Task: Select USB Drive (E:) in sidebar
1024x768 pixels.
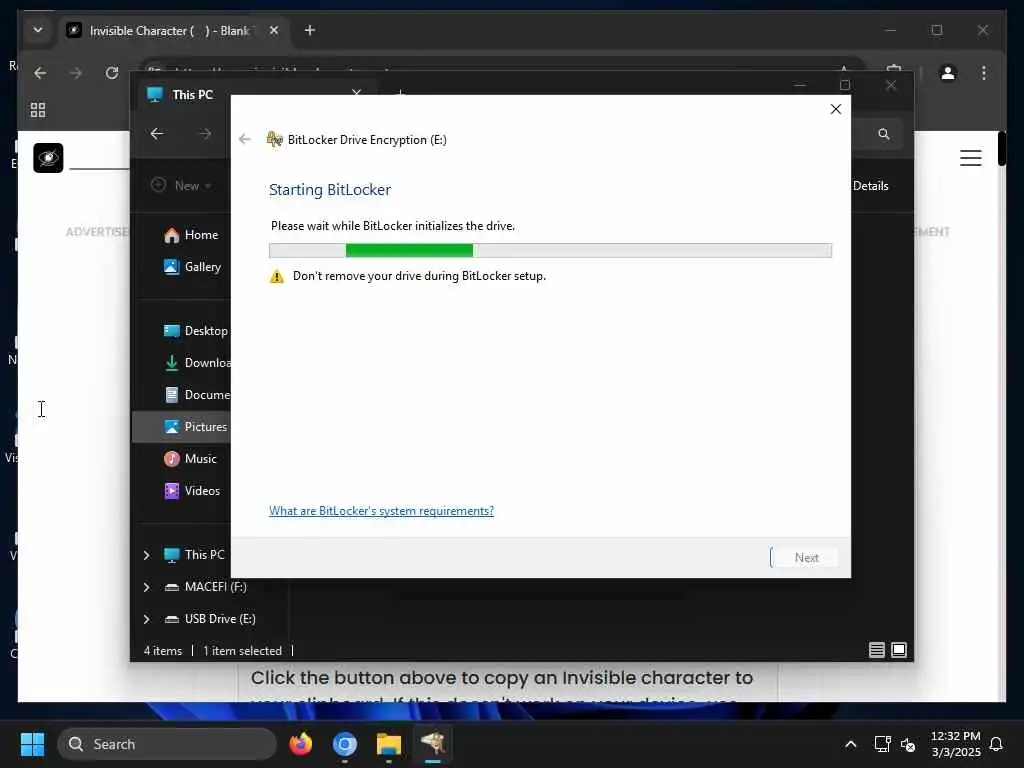Action: pos(210,618)
